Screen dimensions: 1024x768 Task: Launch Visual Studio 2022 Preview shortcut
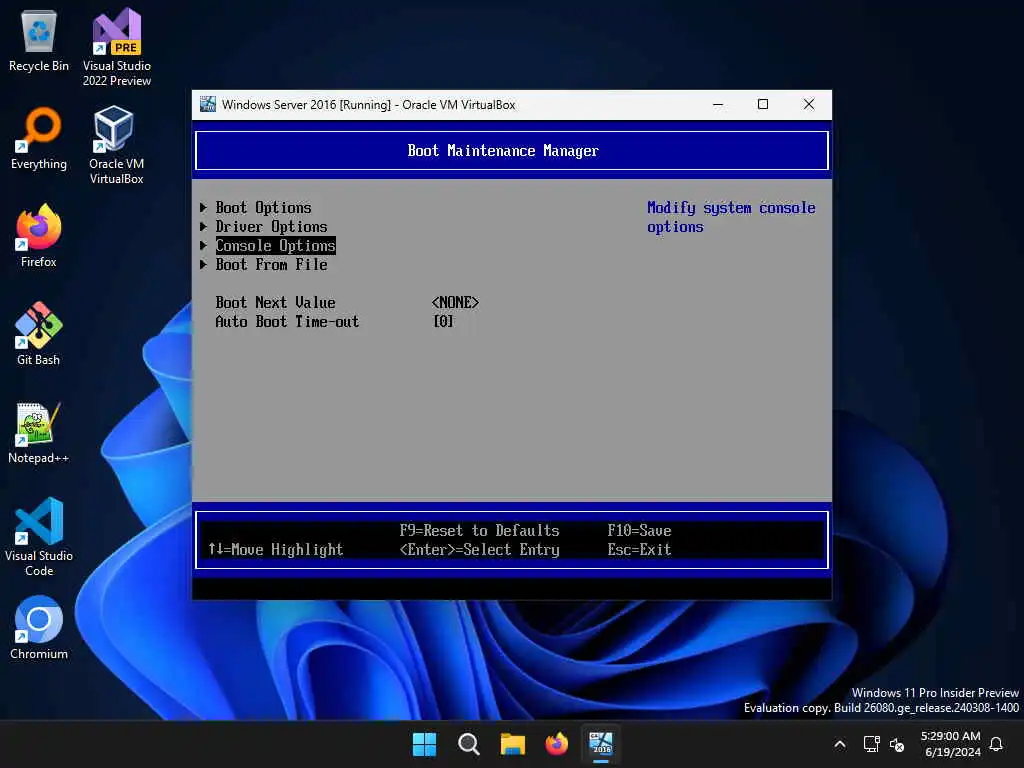point(116,47)
